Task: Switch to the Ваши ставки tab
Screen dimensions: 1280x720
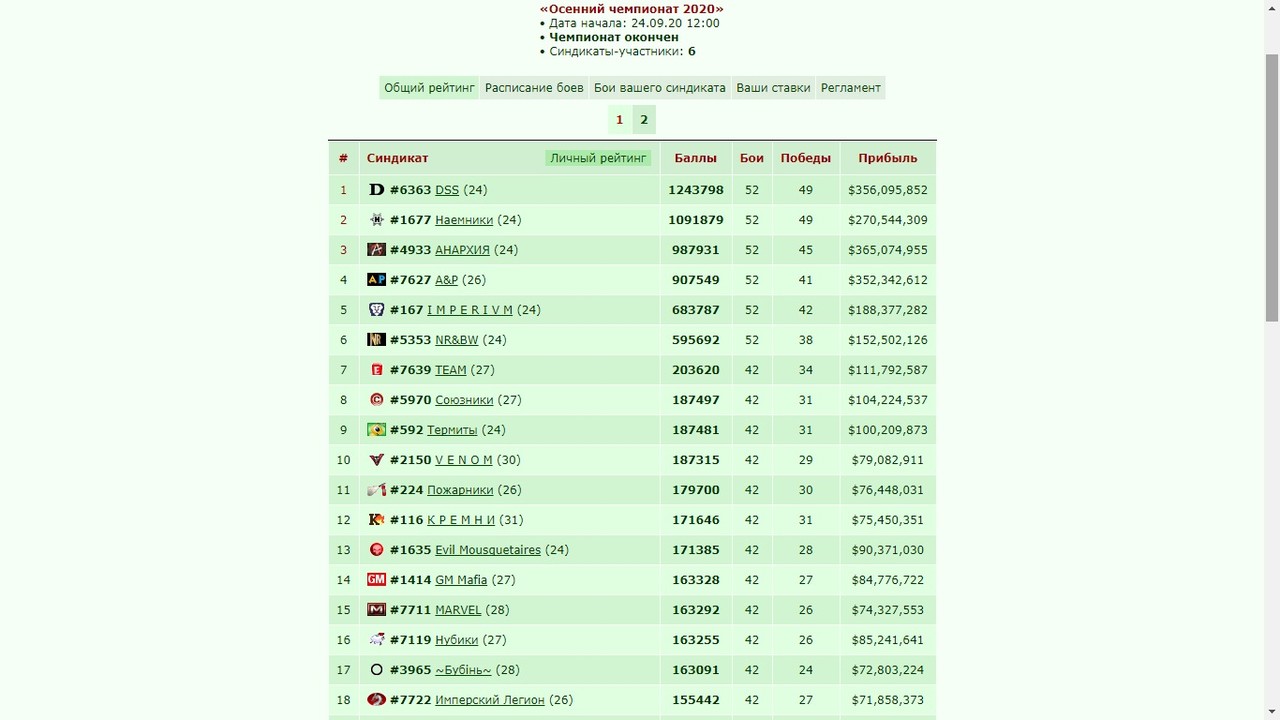Action: tap(773, 88)
